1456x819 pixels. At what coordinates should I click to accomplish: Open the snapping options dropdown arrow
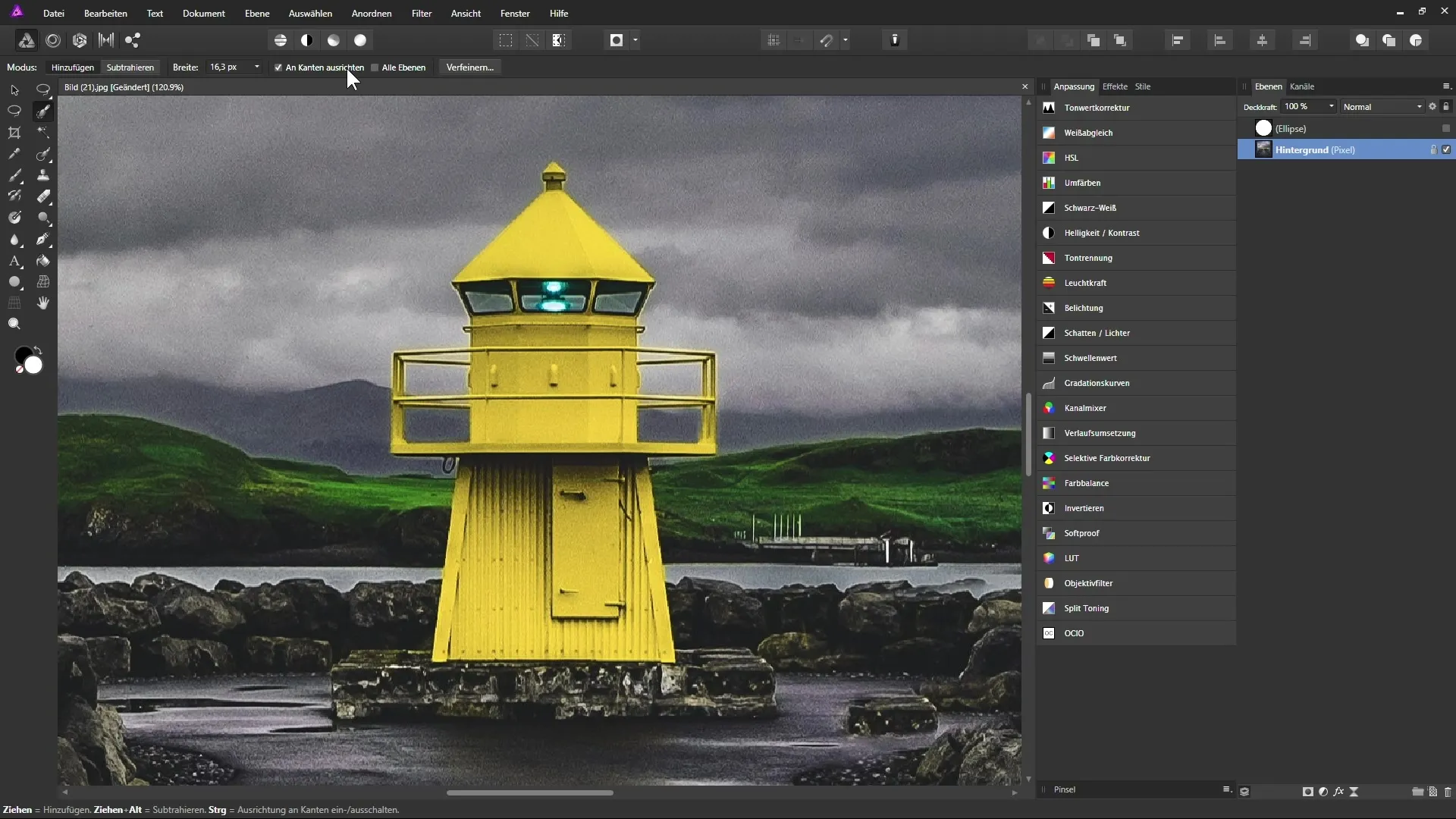tap(845, 40)
